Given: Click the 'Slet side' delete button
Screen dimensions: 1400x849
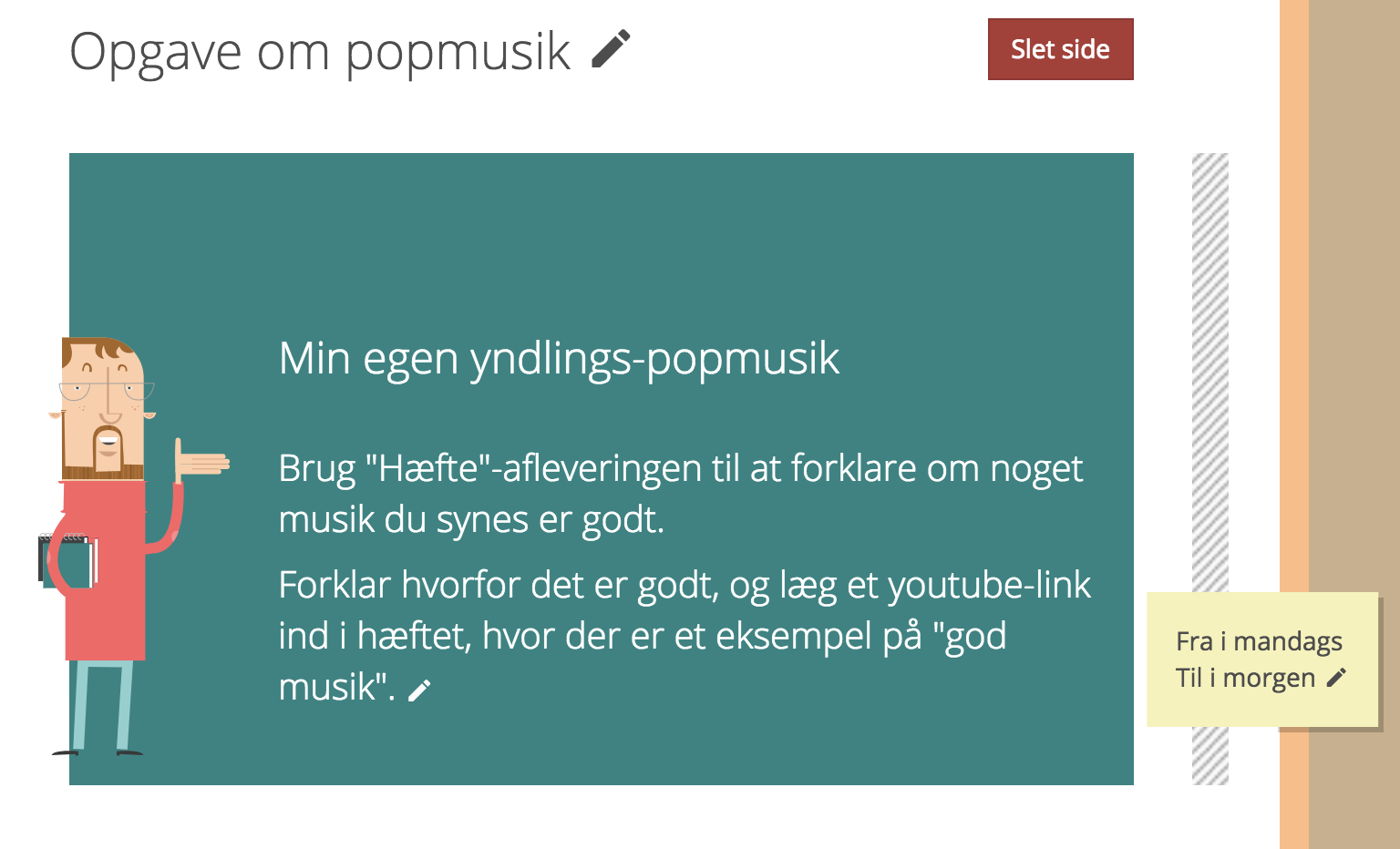Looking at the screenshot, I should (x=1060, y=49).
